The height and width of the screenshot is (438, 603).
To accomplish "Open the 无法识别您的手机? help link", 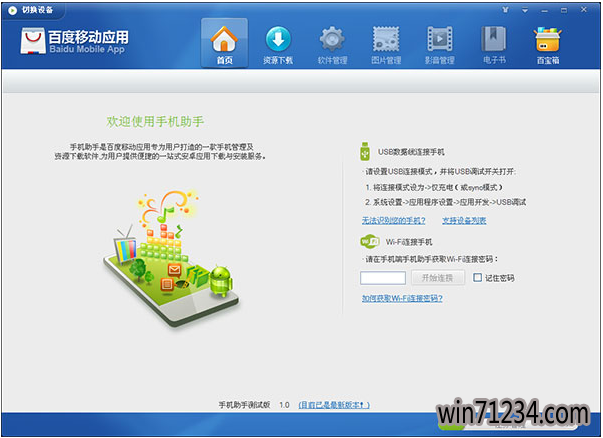I will pyautogui.click(x=393, y=221).
